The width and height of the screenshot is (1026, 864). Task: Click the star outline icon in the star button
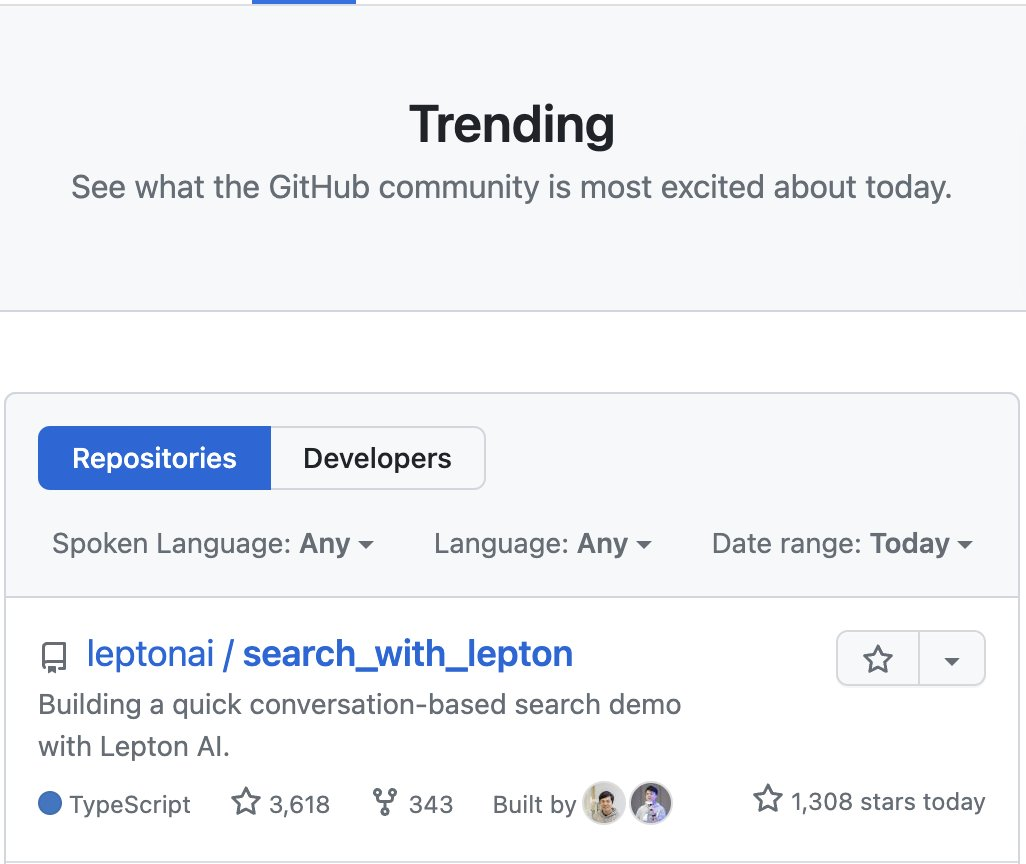click(x=877, y=658)
